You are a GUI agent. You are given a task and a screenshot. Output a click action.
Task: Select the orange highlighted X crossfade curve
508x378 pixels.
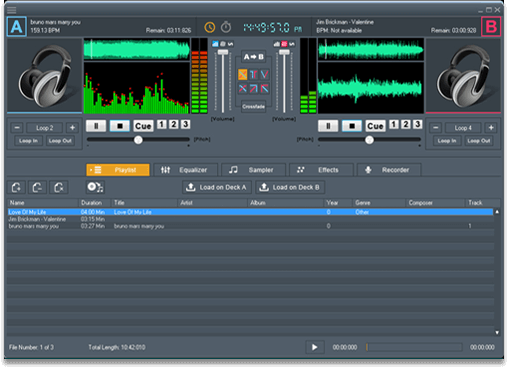pyautogui.click(x=243, y=74)
